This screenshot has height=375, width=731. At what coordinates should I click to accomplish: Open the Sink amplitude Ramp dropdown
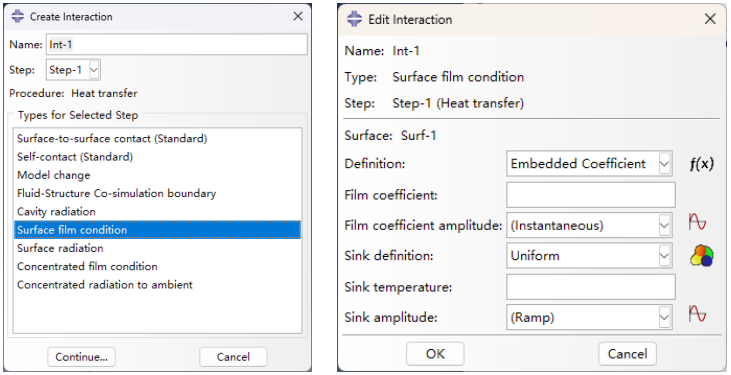coord(589,318)
